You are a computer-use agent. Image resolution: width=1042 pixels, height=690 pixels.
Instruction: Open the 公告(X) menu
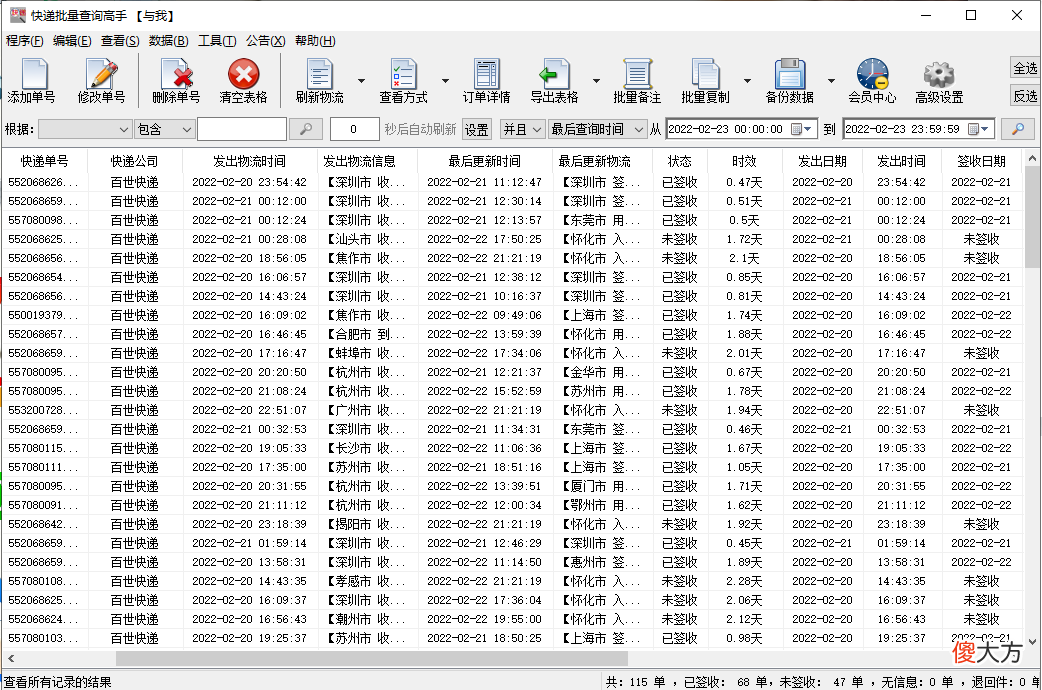click(x=266, y=41)
